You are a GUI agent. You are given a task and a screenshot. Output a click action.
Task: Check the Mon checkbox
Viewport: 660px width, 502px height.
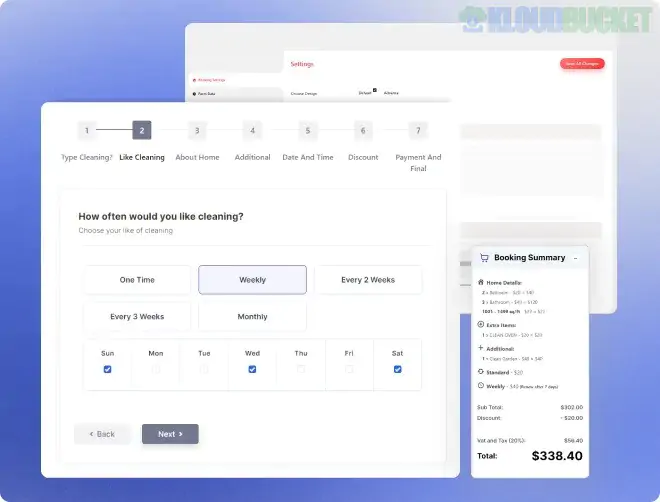point(156,369)
